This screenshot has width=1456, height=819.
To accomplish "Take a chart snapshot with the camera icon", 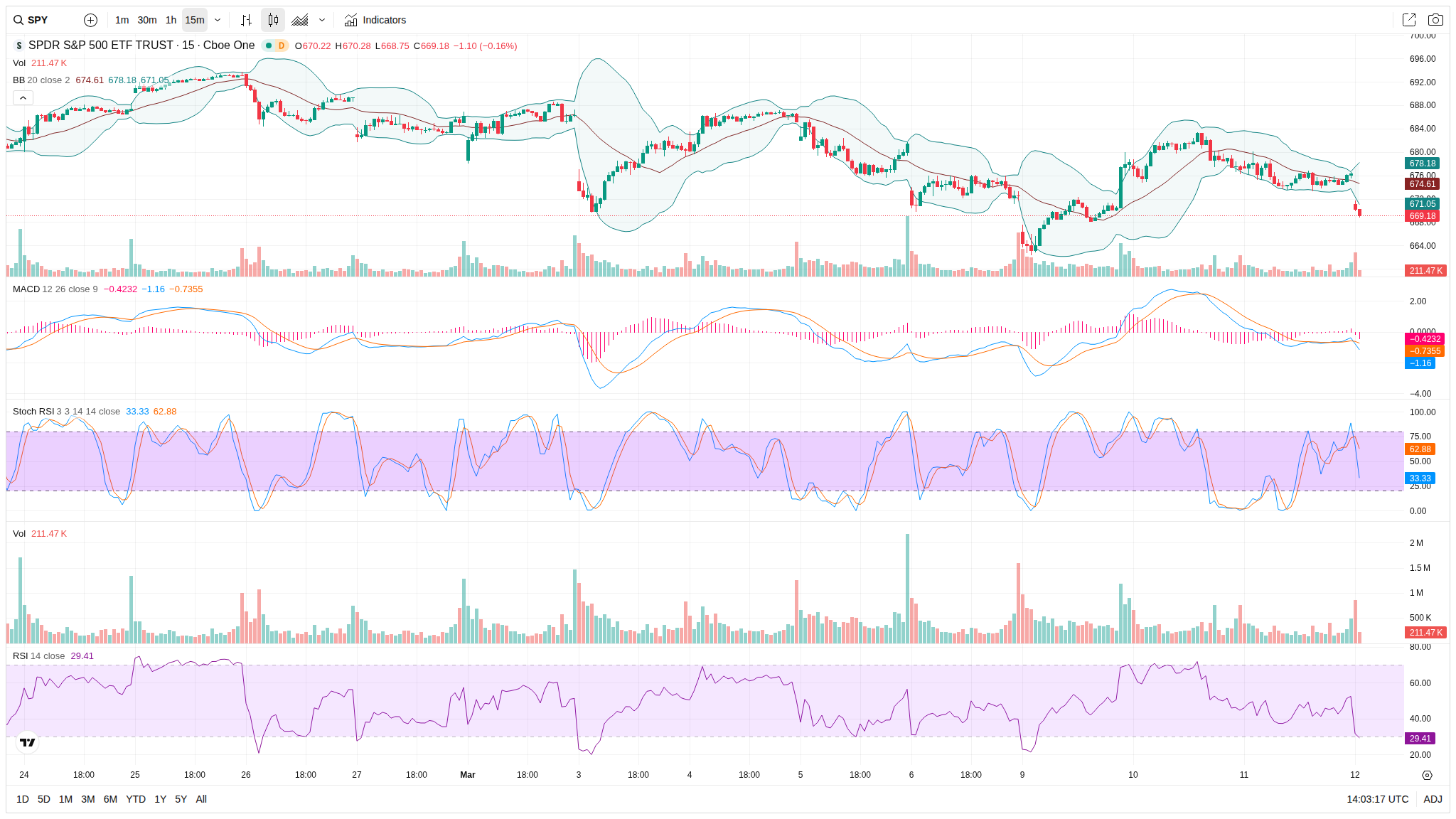I will pyautogui.click(x=1435, y=20).
